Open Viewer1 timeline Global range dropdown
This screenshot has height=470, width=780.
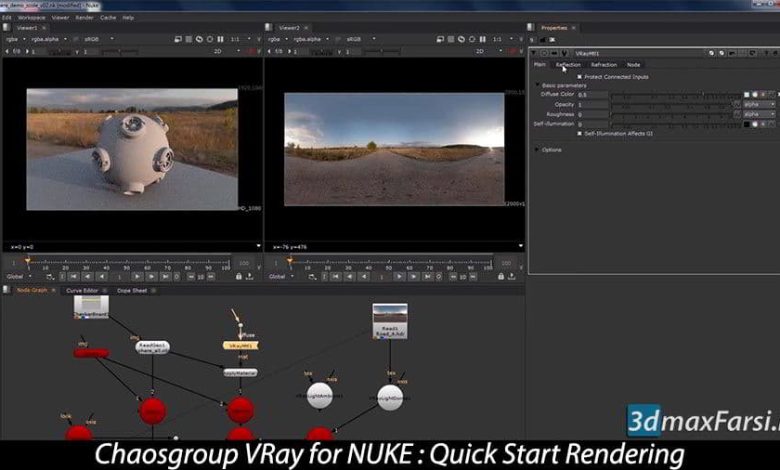[19, 277]
